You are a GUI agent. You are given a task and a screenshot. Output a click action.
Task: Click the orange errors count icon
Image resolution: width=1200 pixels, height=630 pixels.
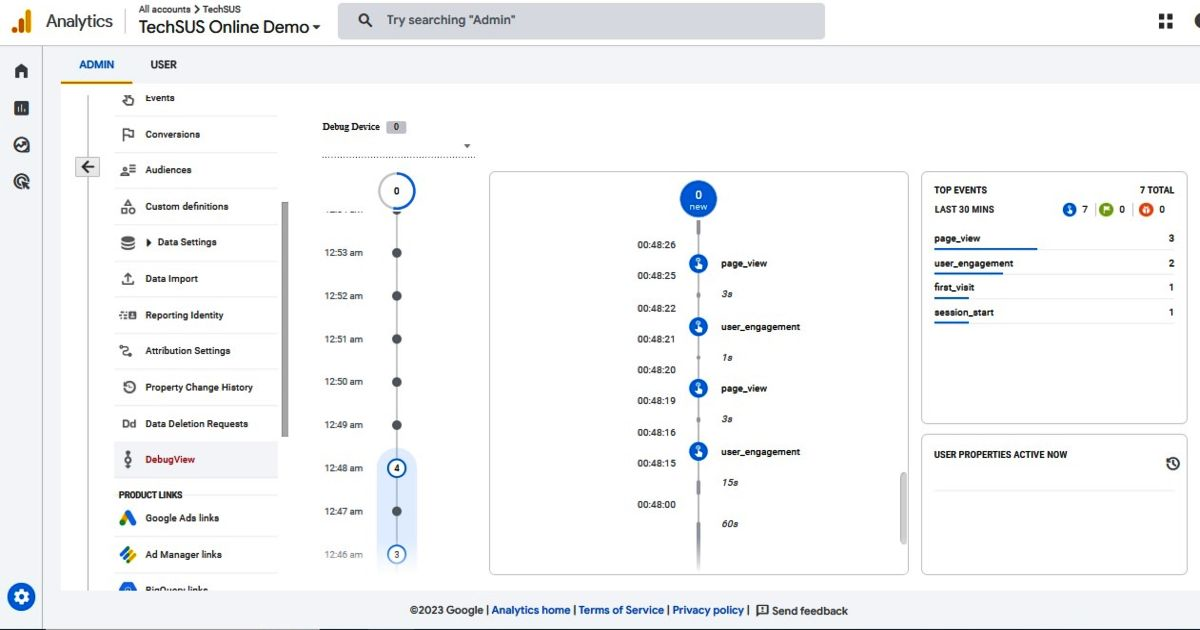pos(1146,210)
